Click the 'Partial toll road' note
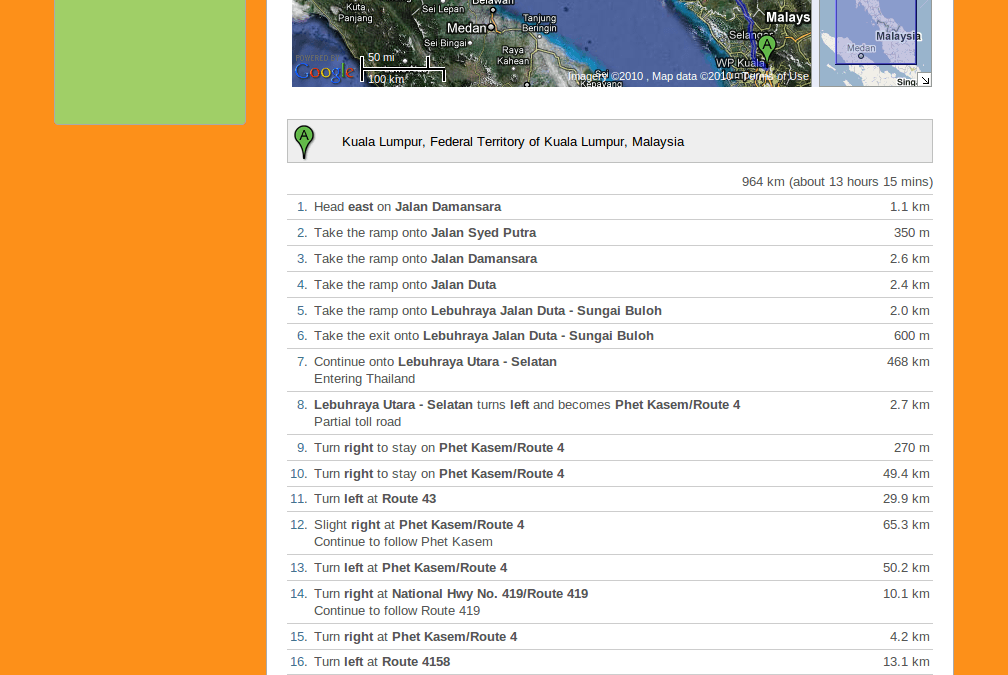 click(357, 422)
